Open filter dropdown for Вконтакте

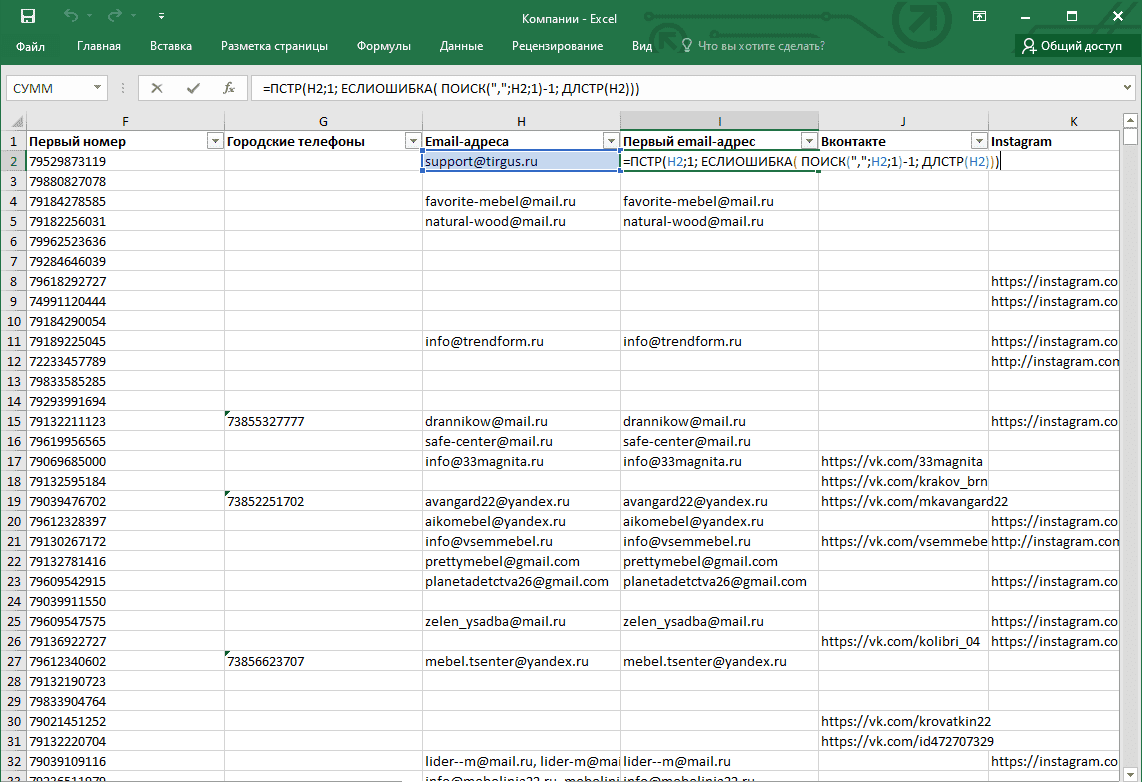tap(979, 141)
